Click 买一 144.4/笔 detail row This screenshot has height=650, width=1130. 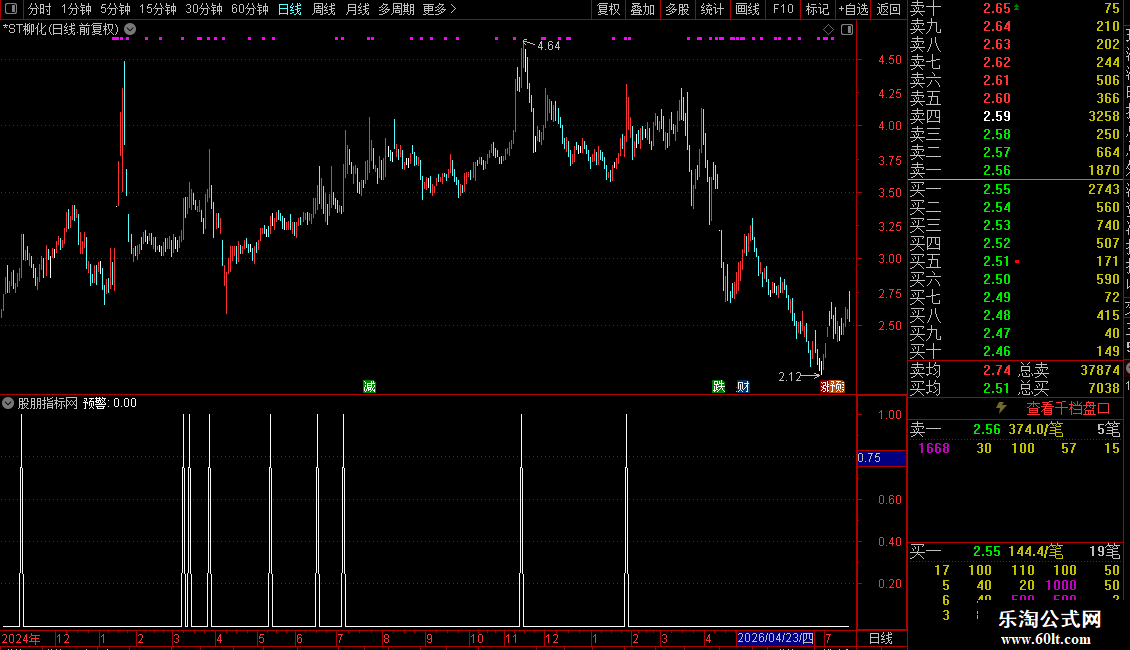1015,551
